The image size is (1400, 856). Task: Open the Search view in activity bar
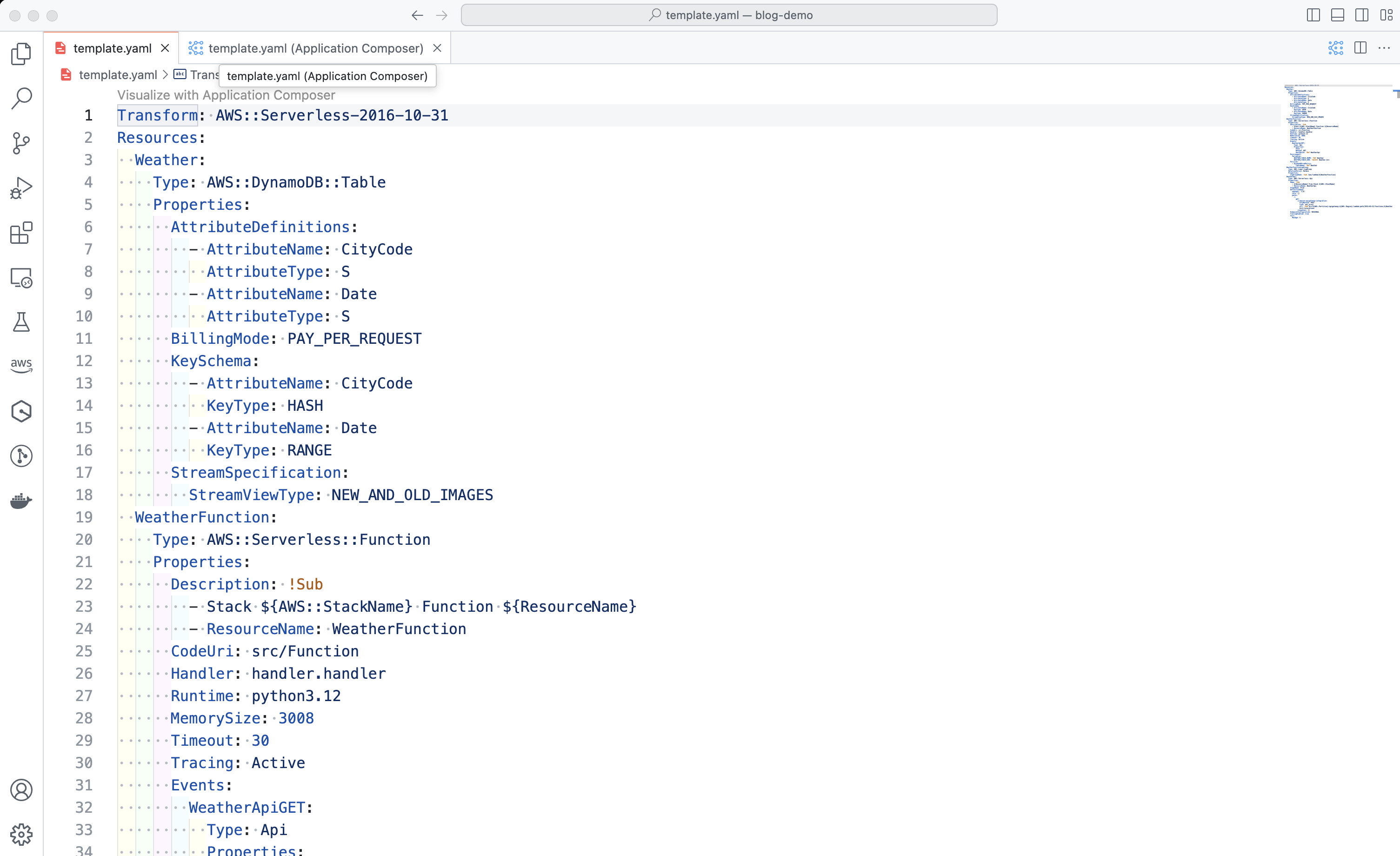coord(21,98)
